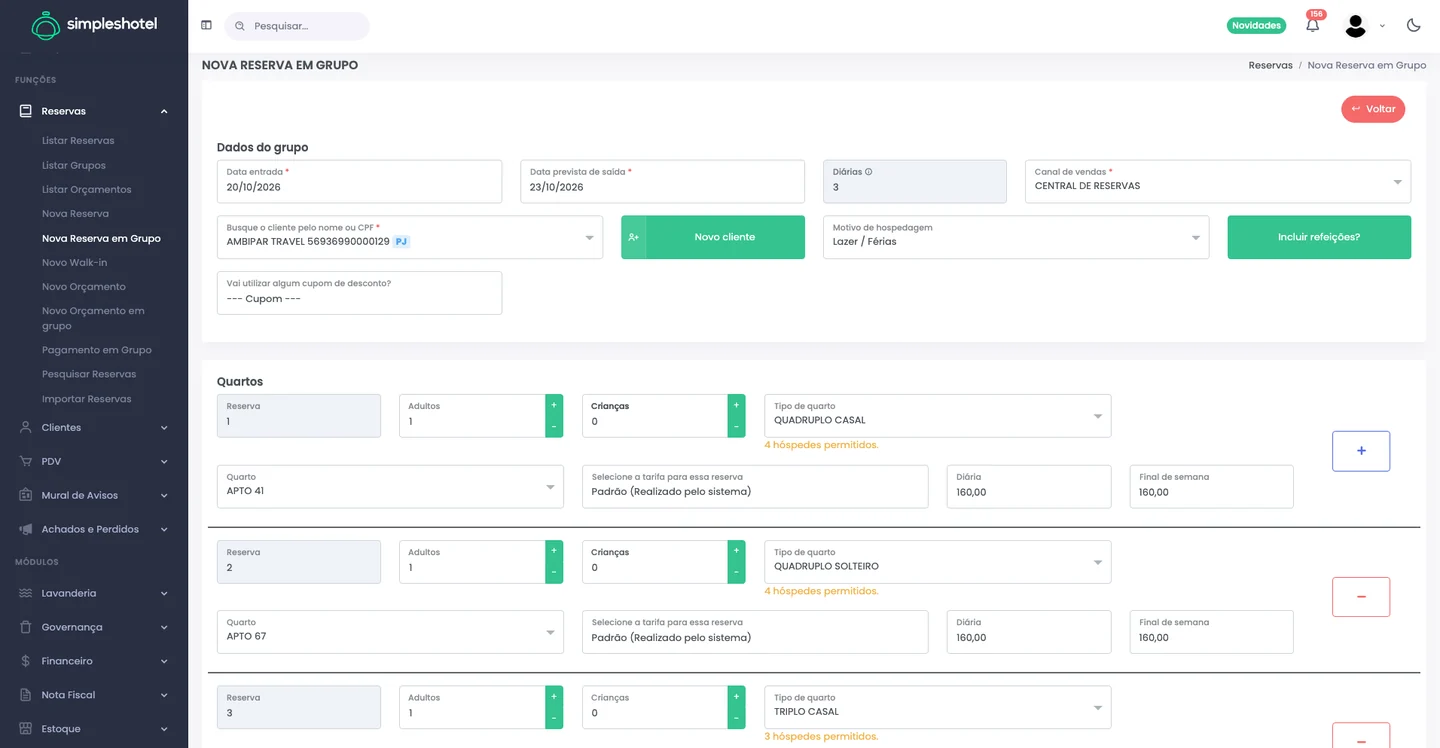Open Motivo de hospedagem dropdown
The height and width of the screenshot is (748, 1440).
(1015, 237)
